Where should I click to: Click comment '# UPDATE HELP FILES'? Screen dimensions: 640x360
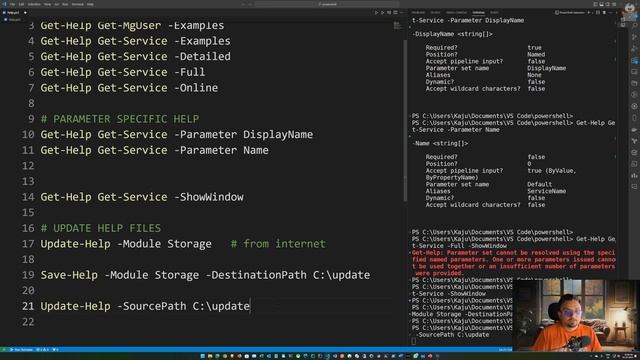(x=100, y=228)
